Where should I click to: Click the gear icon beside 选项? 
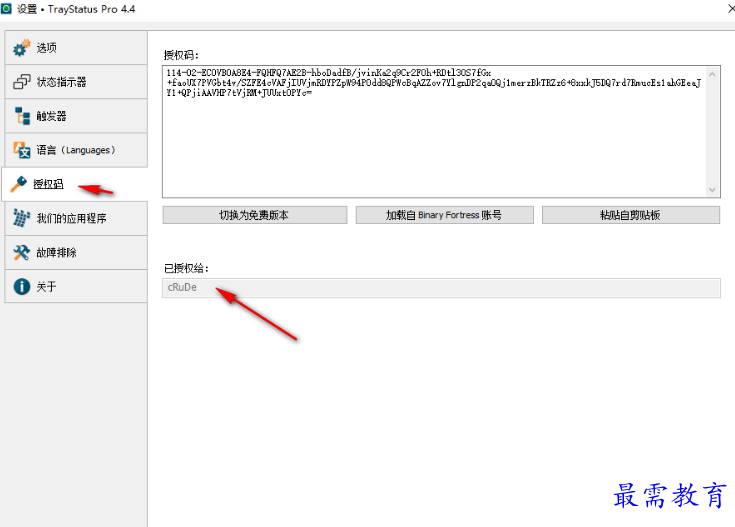tap(22, 48)
